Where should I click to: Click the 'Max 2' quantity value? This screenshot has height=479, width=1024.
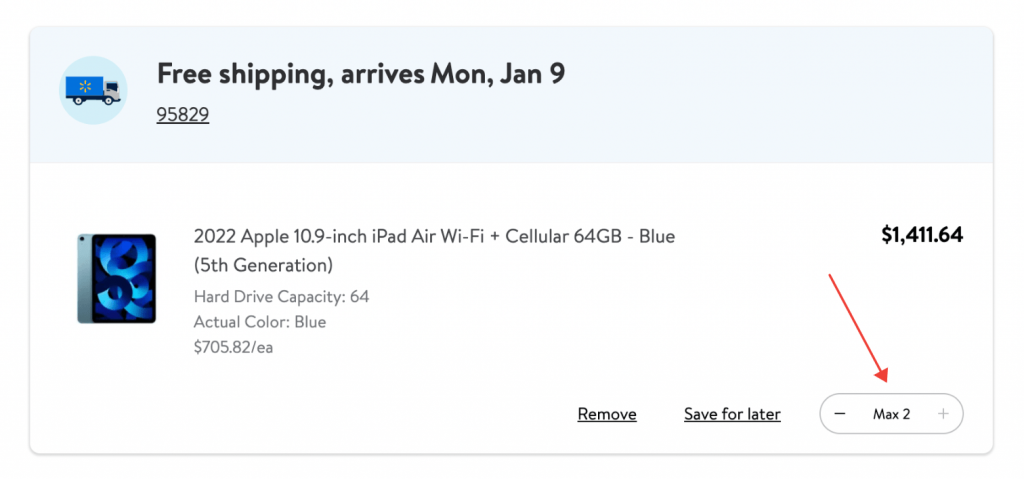(891, 414)
